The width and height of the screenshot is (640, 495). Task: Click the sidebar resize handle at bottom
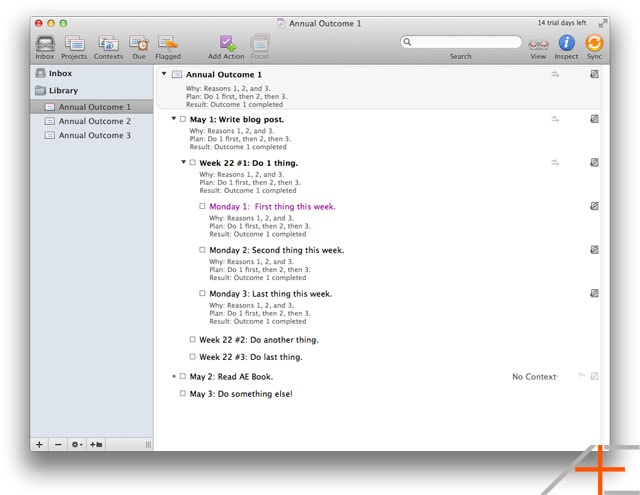pos(148,444)
